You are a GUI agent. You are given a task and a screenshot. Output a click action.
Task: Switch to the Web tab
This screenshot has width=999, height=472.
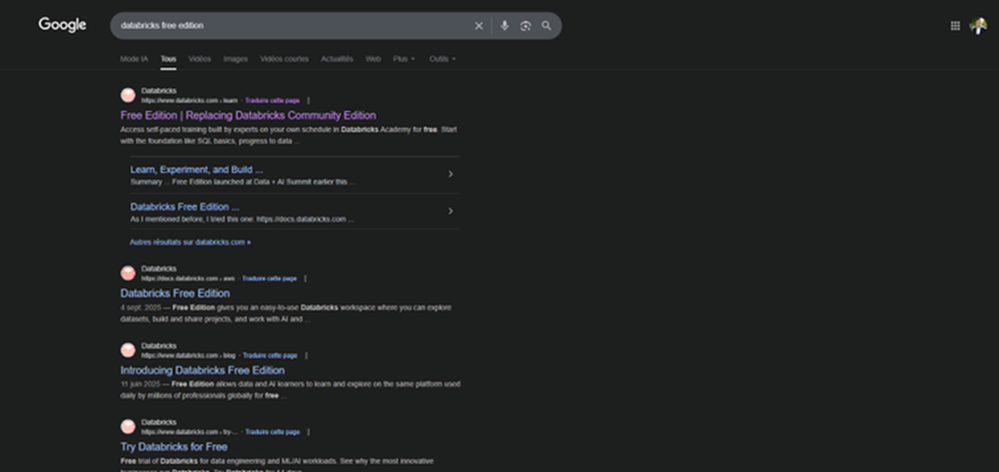pos(373,59)
